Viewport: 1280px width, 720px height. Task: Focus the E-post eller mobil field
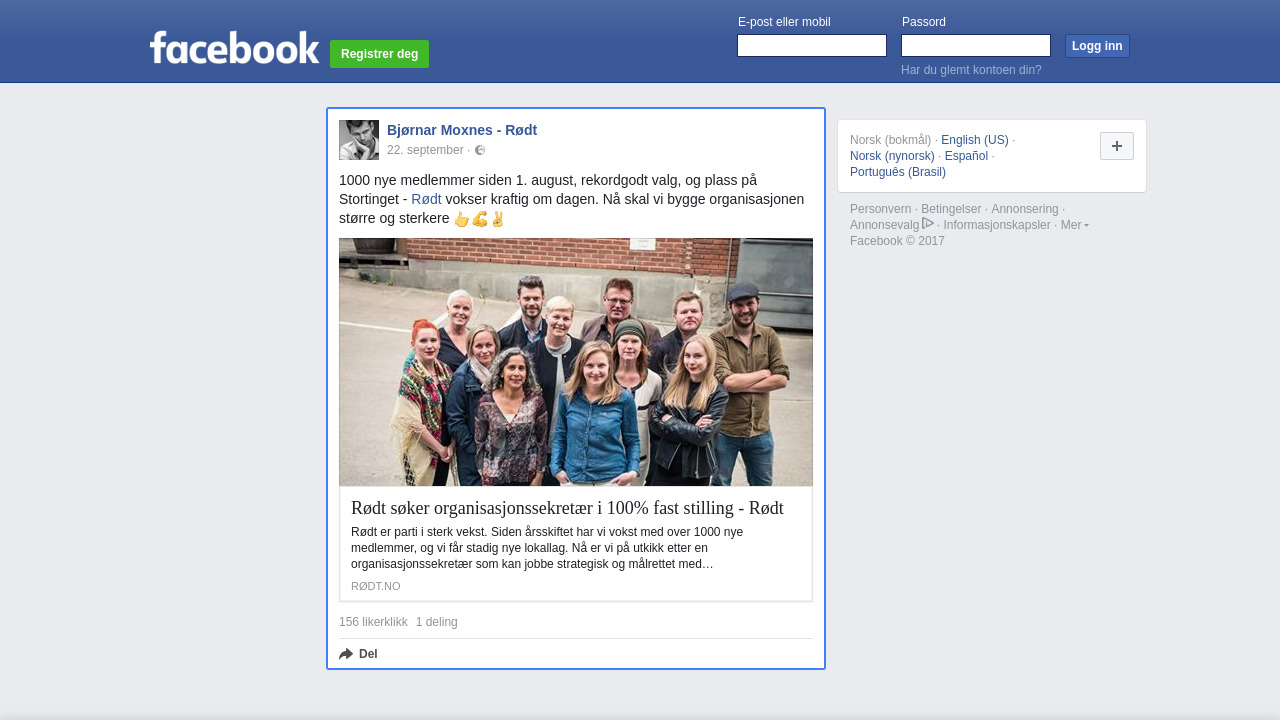(x=812, y=46)
